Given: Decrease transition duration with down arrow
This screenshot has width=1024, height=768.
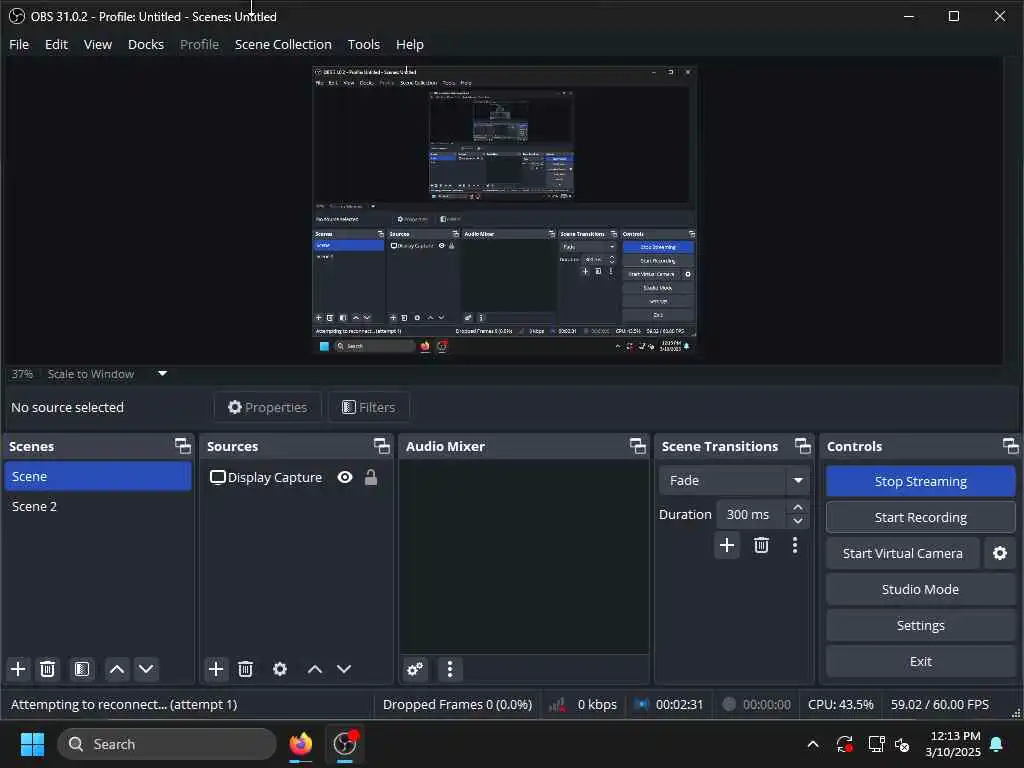Looking at the screenshot, I should pyautogui.click(x=797, y=521).
